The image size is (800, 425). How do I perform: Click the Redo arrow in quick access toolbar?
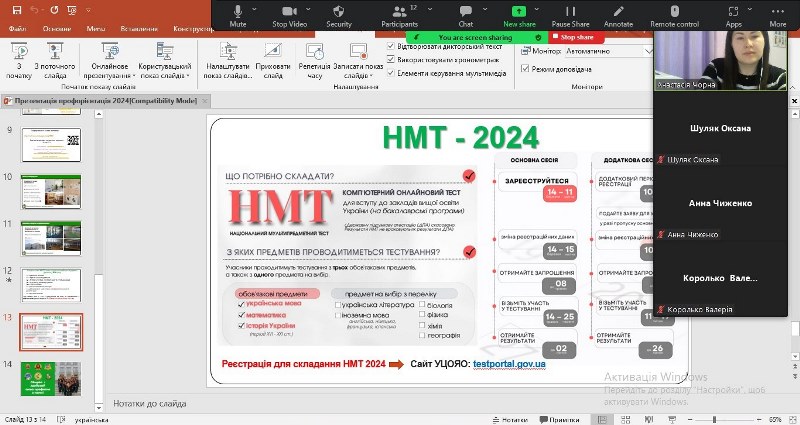(x=54, y=10)
